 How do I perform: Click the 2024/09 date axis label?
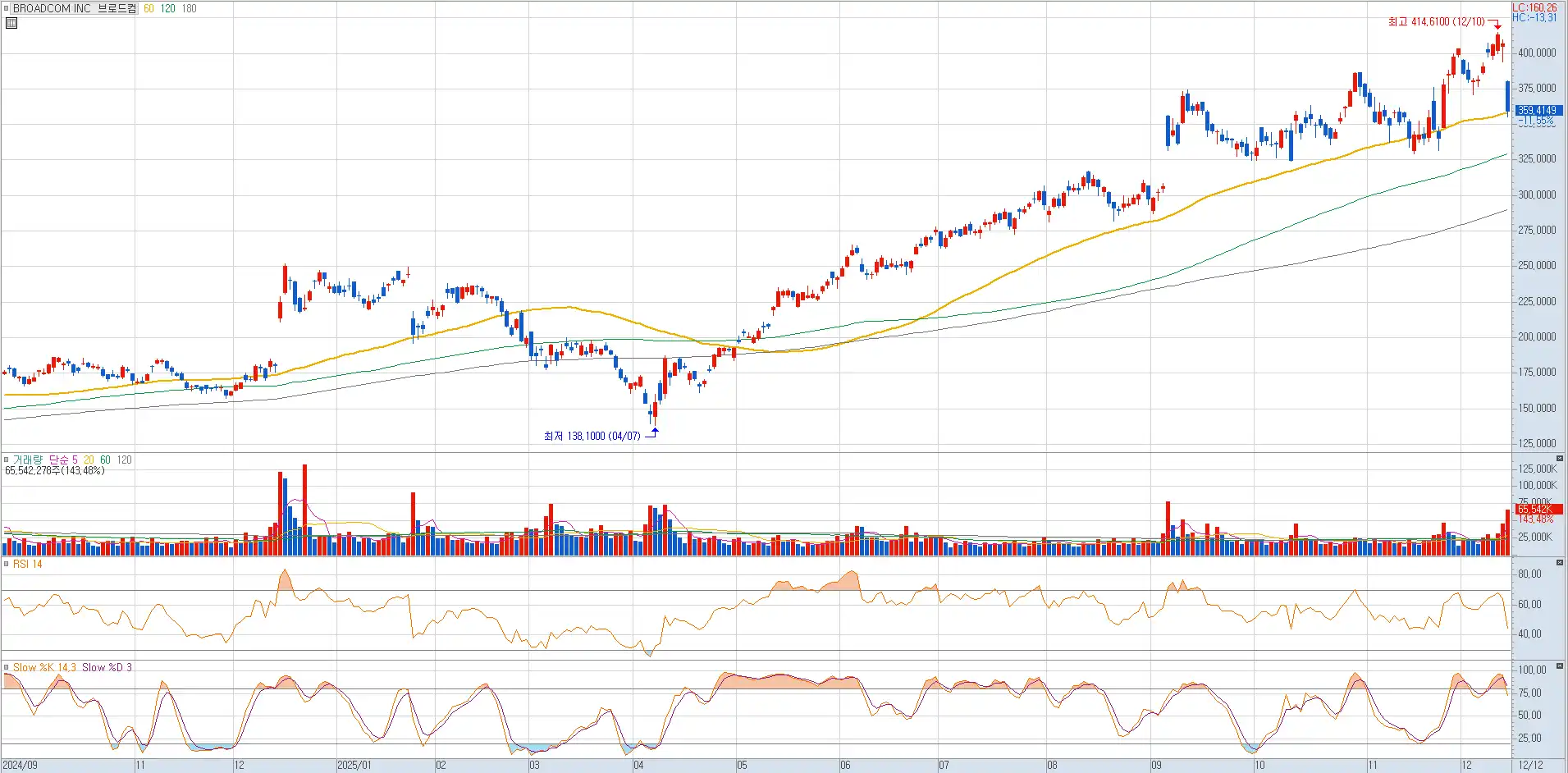click(x=20, y=765)
